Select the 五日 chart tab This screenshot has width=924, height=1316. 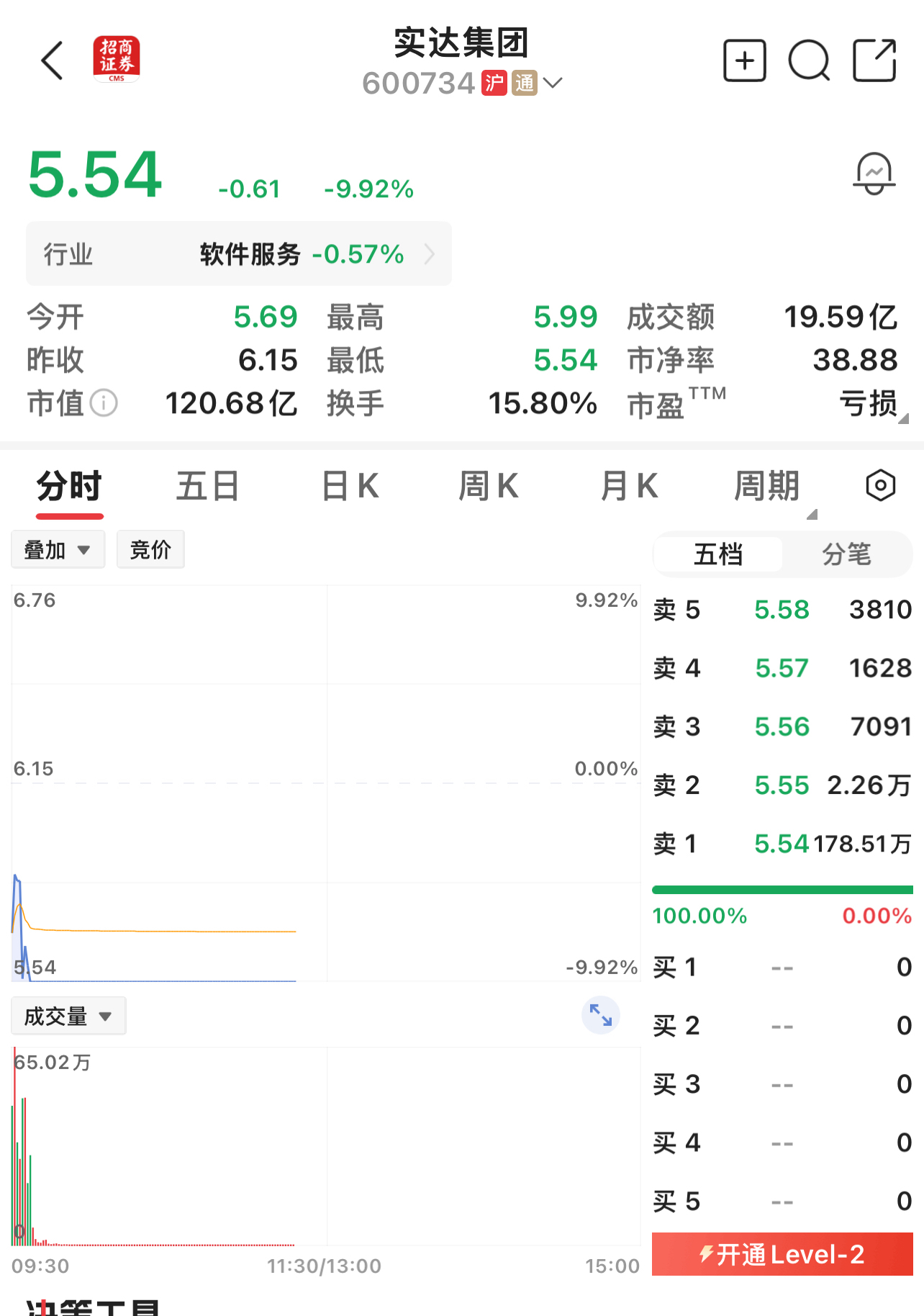pyautogui.click(x=208, y=486)
